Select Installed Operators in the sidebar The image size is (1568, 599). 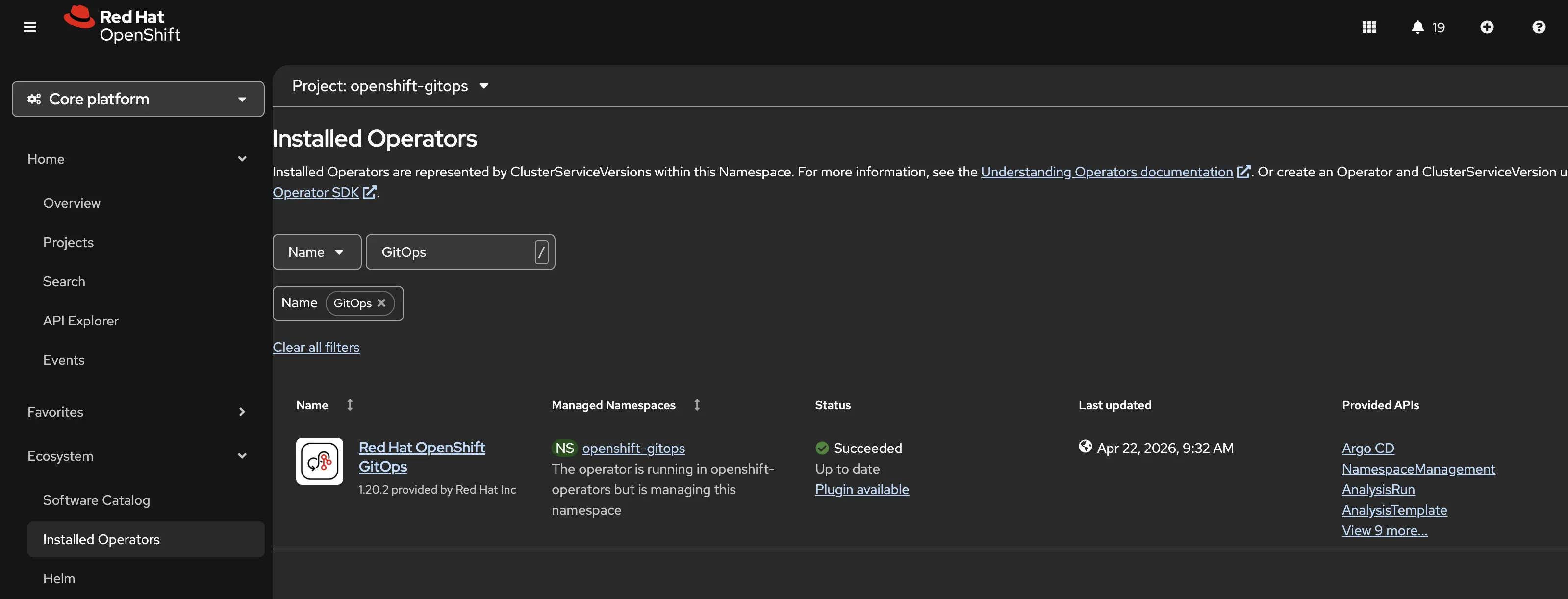101,539
